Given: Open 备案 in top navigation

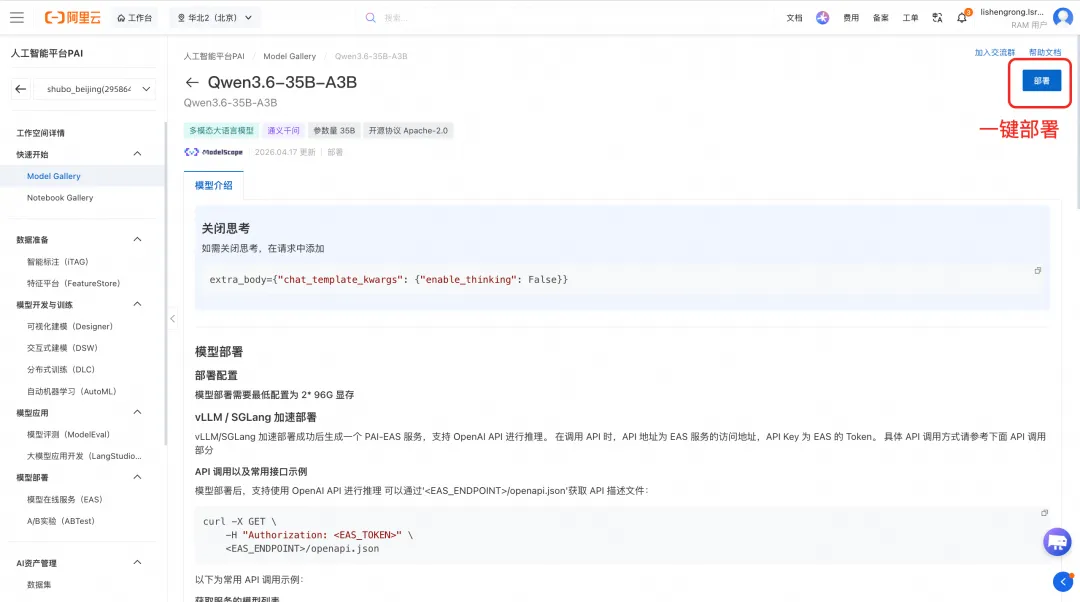Looking at the screenshot, I should click(881, 18).
